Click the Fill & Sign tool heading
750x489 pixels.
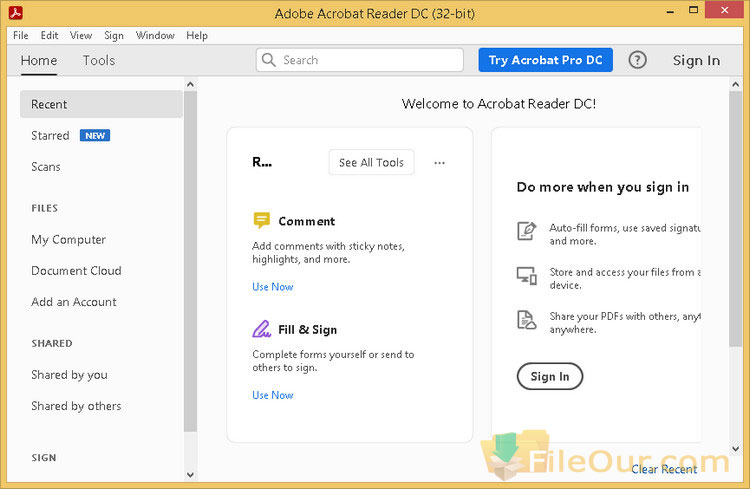(x=308, y=330)
